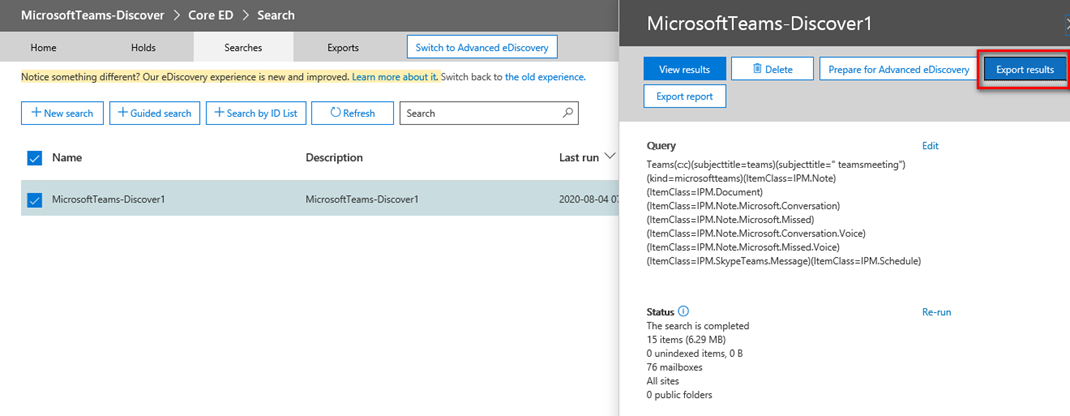Image resolution: width=1070 pixels, height=416 pixels.
Task: Select MicrosoftTeams-Discover1 name in list row
Action: click(x=109, y=200)
